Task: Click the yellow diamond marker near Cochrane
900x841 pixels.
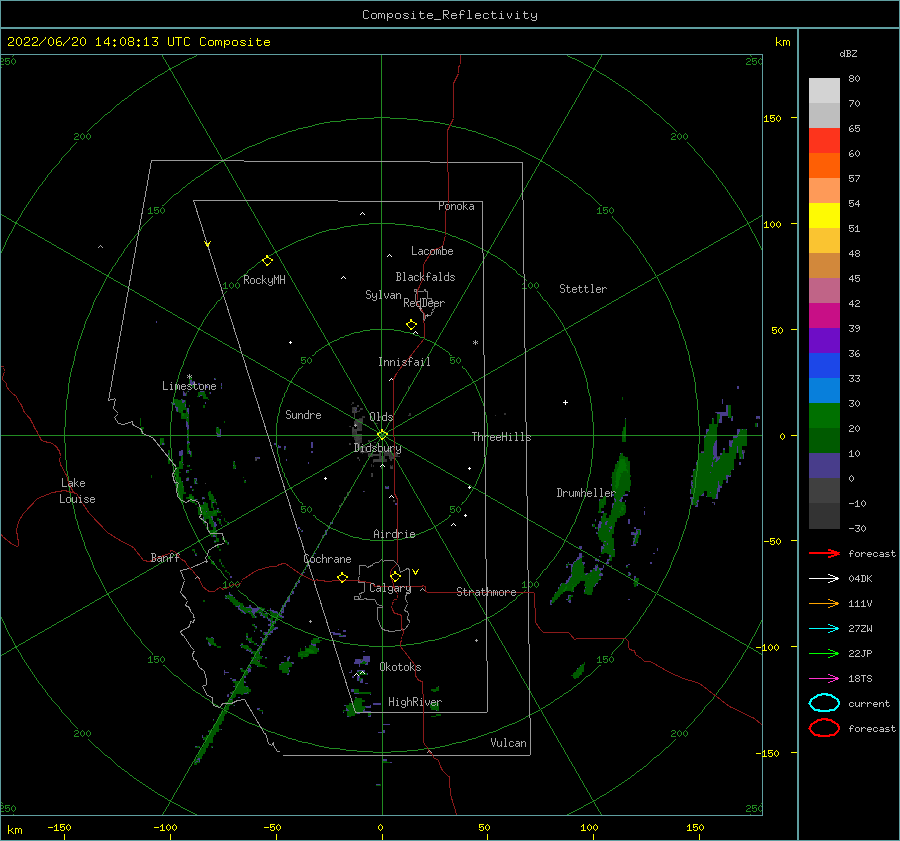Action: click(x=342, y=577)
